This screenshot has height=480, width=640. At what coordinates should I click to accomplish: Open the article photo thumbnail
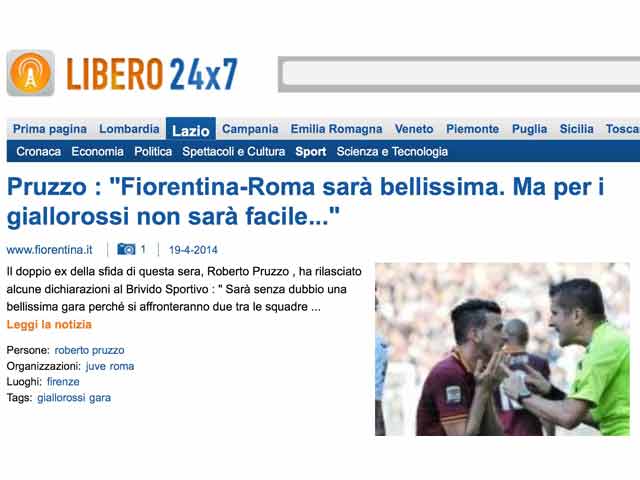[x=502, y=349]
